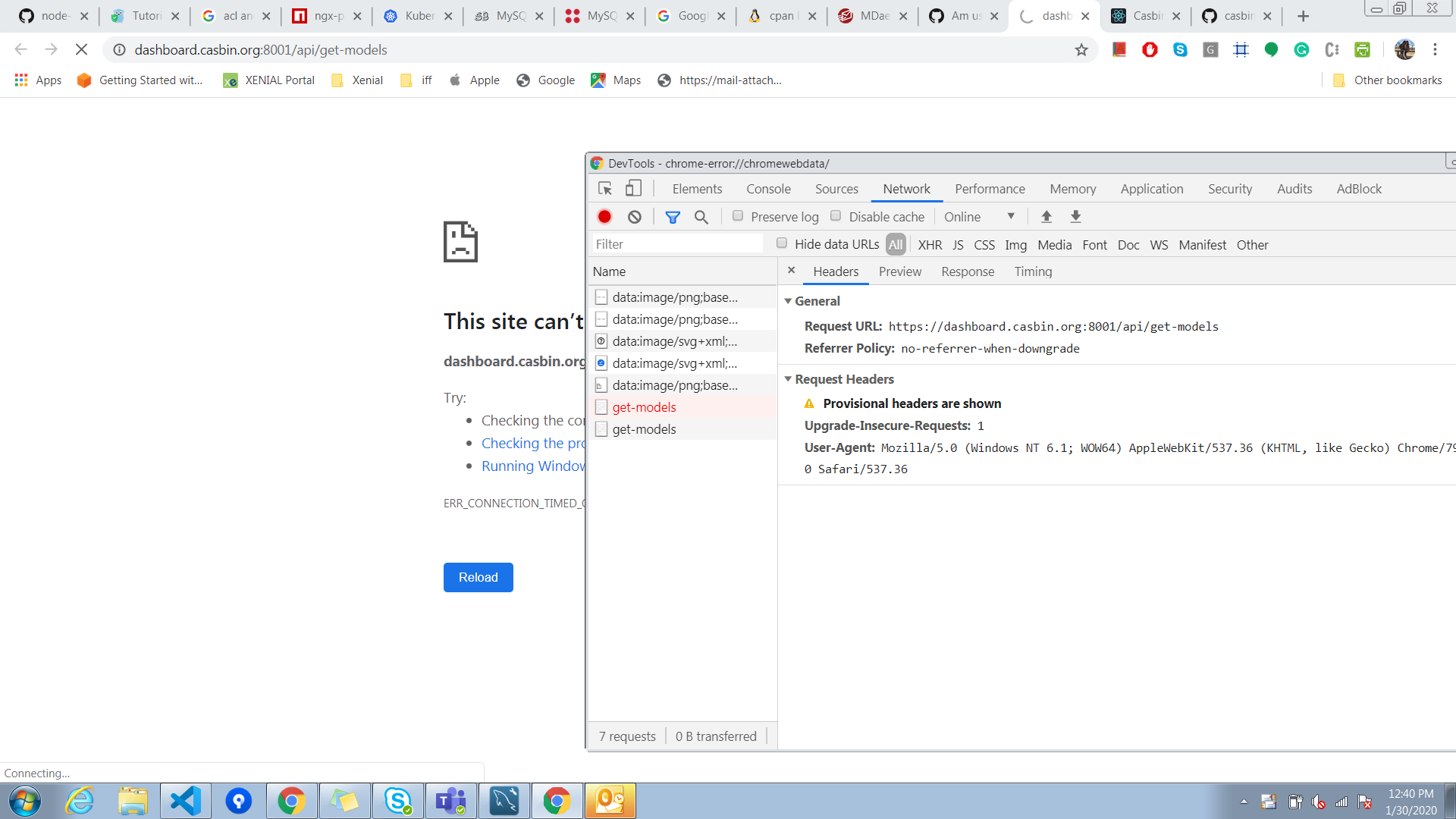Collapse the General section
Viewport: 1456px width, 819px height.
click(x=789, y=300)
